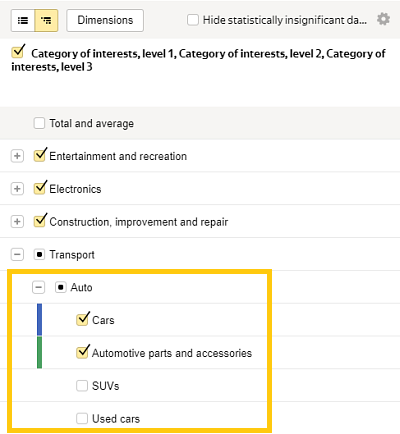The height and width of the screenshot is (434, 400).
Task: Uncheck the Cars checkbox
Action: pos(83,319)
